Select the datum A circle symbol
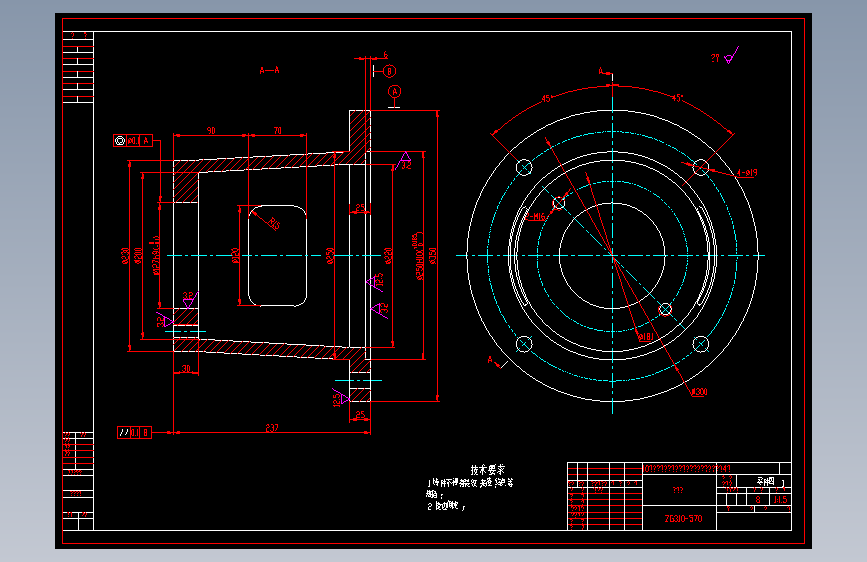867x562 pixels. pos(394,91)
